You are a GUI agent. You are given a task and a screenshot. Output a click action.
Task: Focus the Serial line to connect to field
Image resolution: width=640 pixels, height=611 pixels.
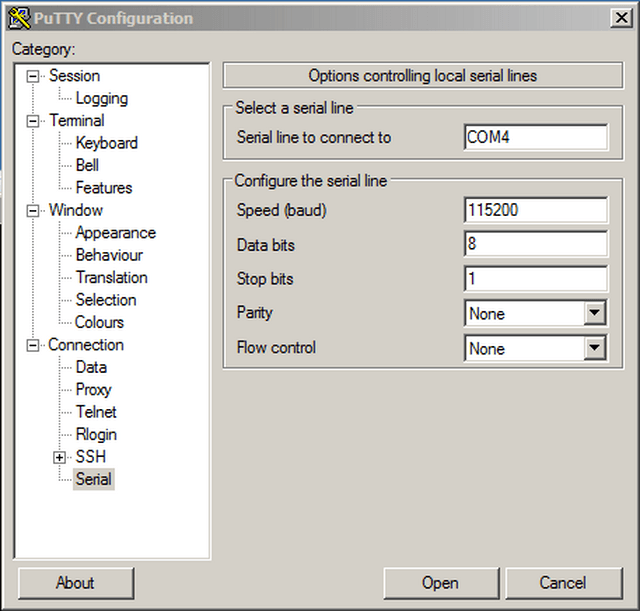coord(535,138)
